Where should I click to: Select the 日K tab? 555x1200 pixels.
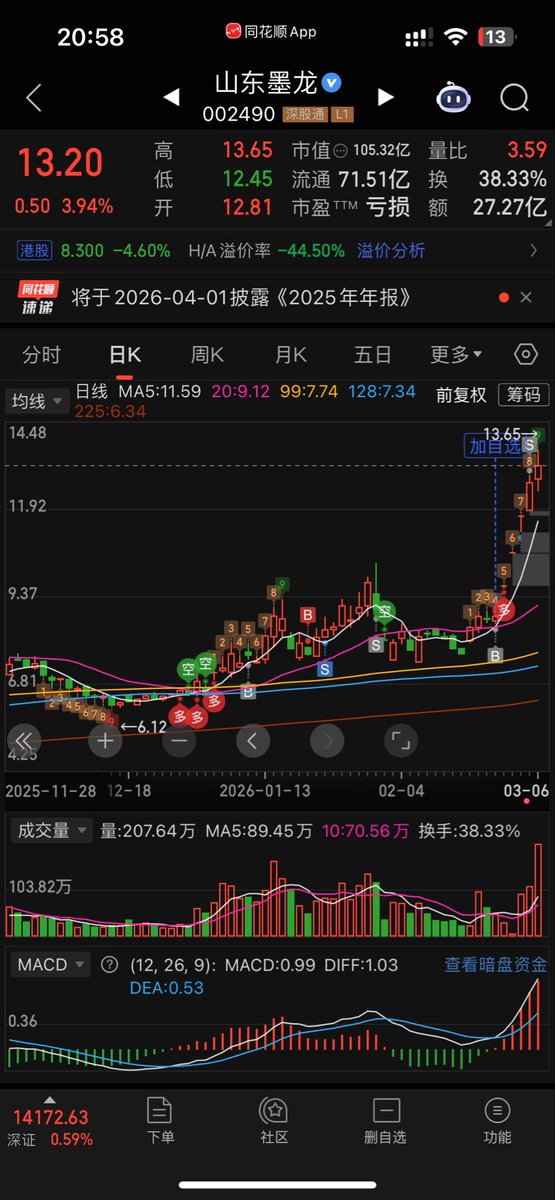125,354
